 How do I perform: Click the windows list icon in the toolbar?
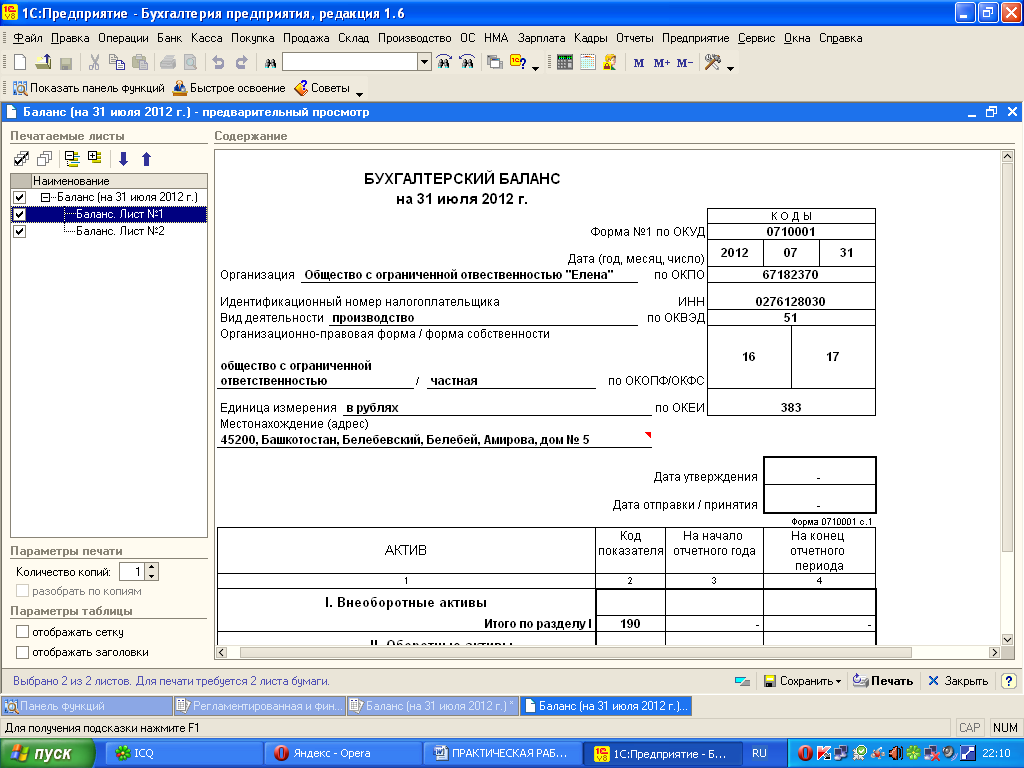pyautogui.click(x=495, y=63)
